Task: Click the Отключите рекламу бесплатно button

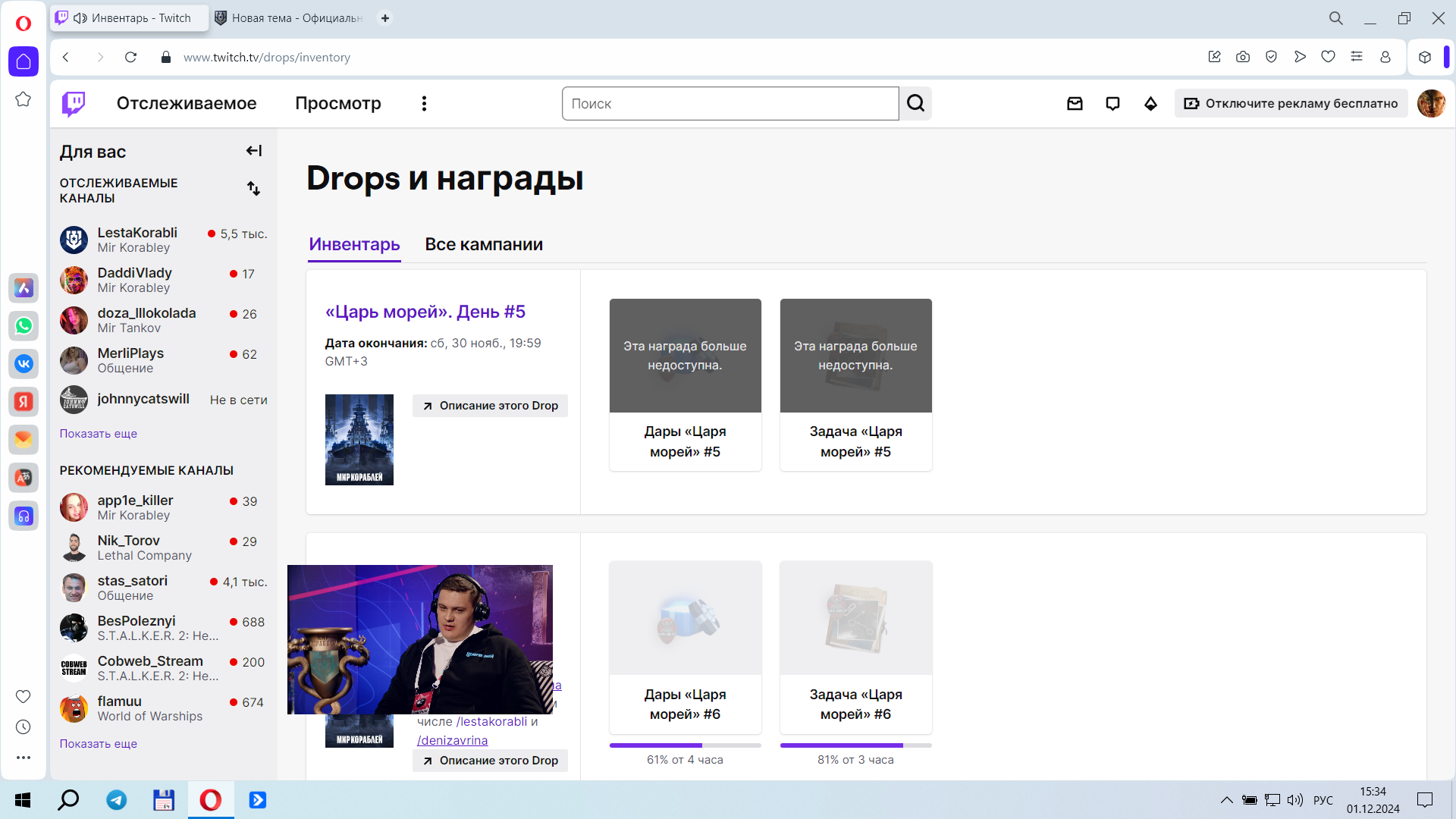Action: coord(1291,104)
